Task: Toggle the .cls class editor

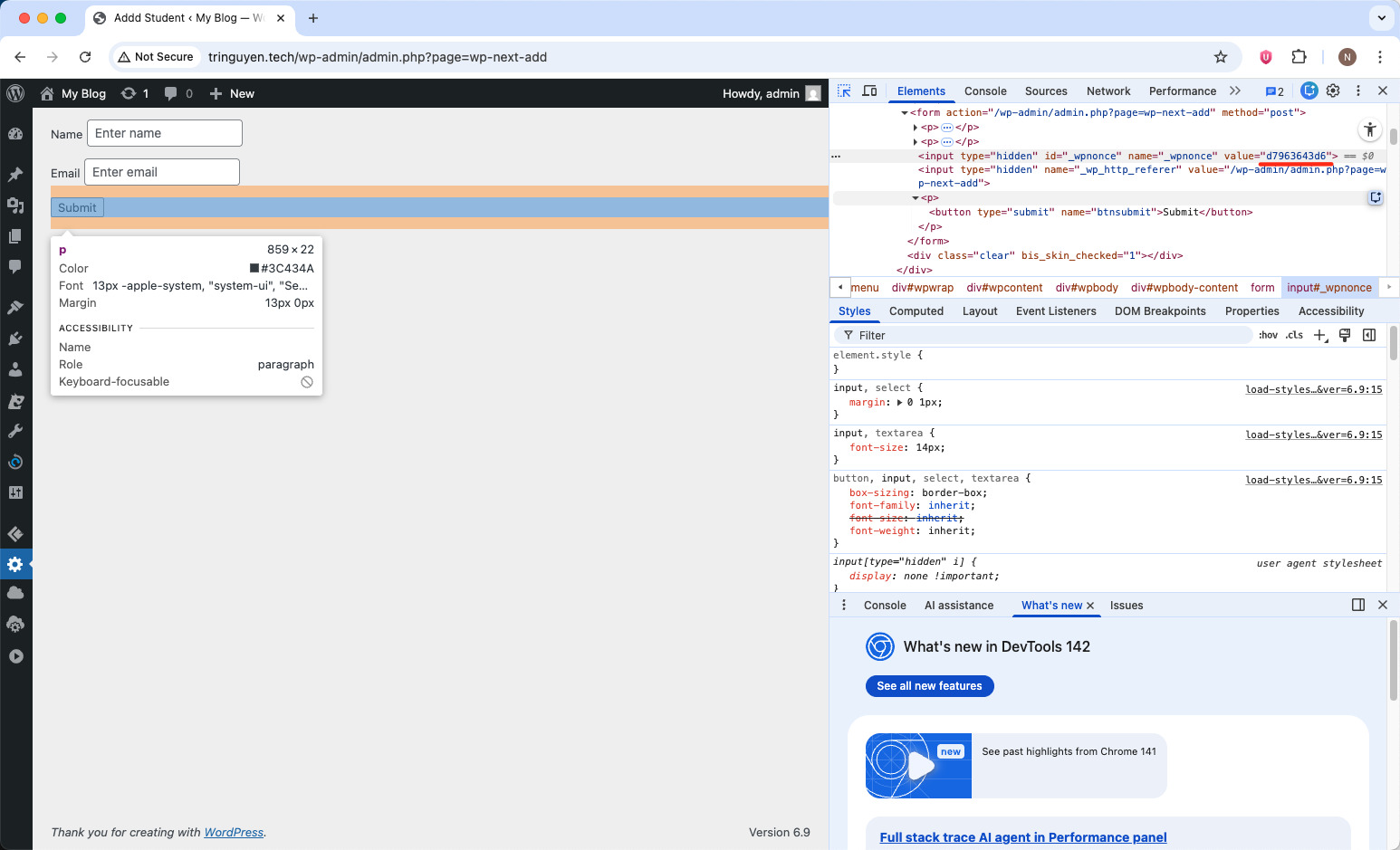Action: (x=1294, y=334)
